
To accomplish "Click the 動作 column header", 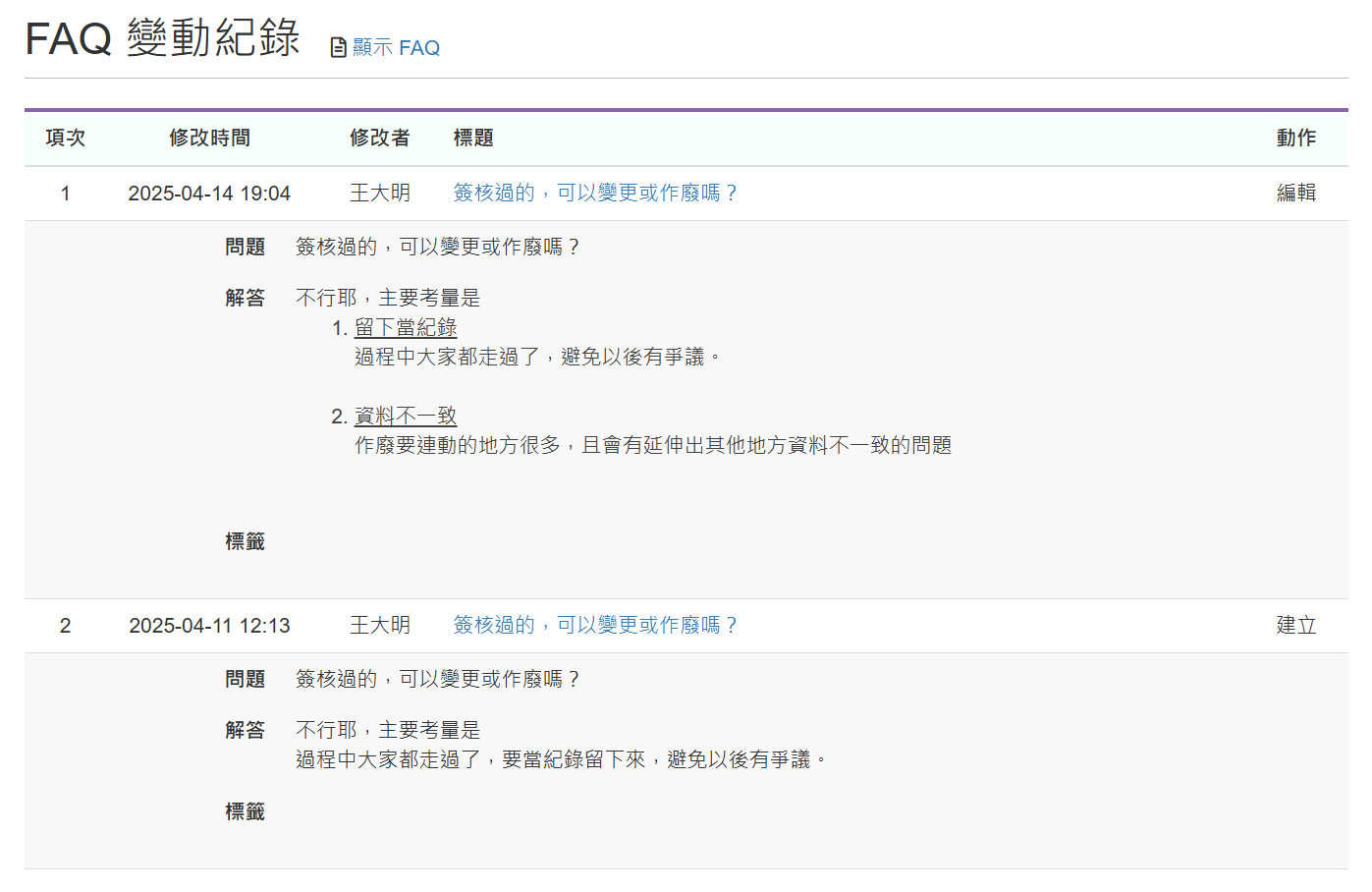I will 1295,139.
